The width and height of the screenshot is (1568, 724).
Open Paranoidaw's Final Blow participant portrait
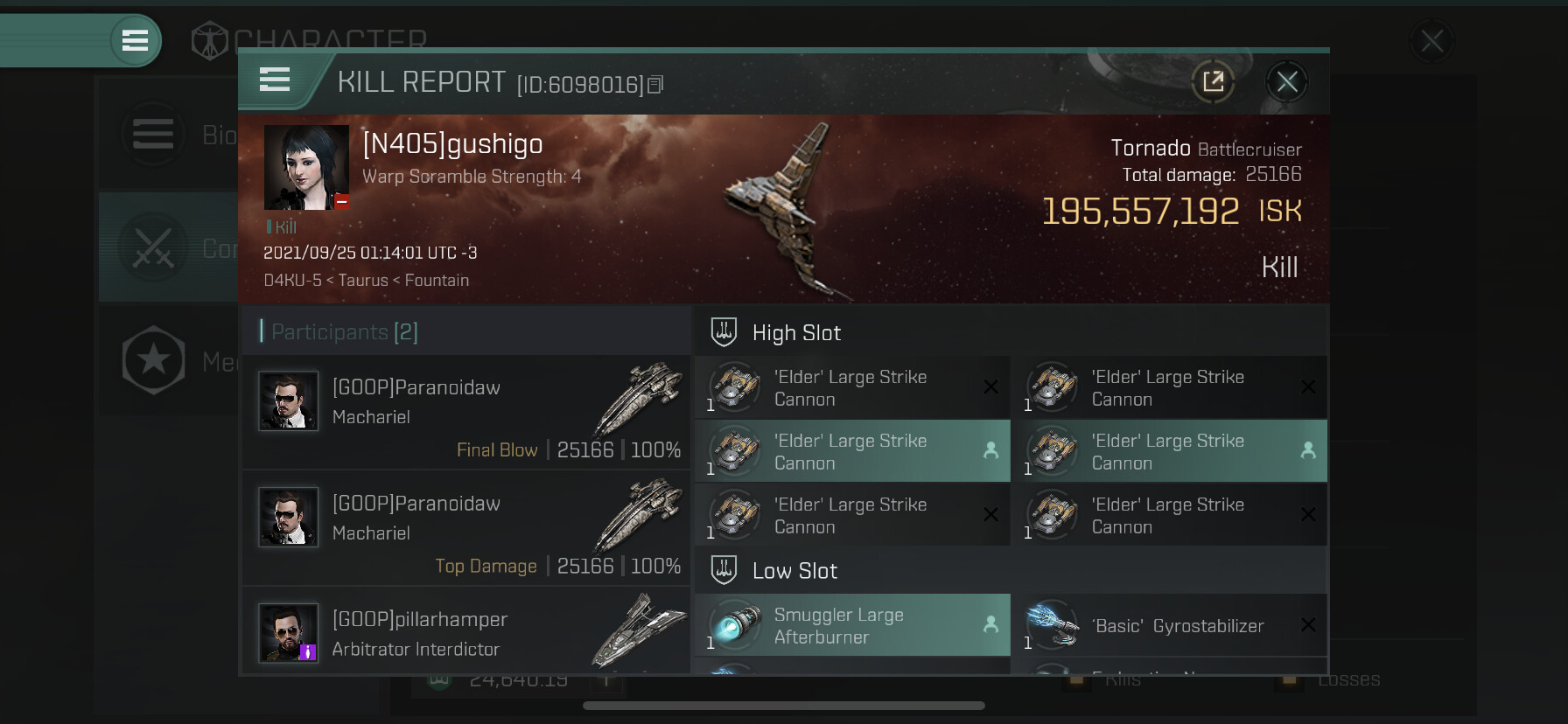288,401
